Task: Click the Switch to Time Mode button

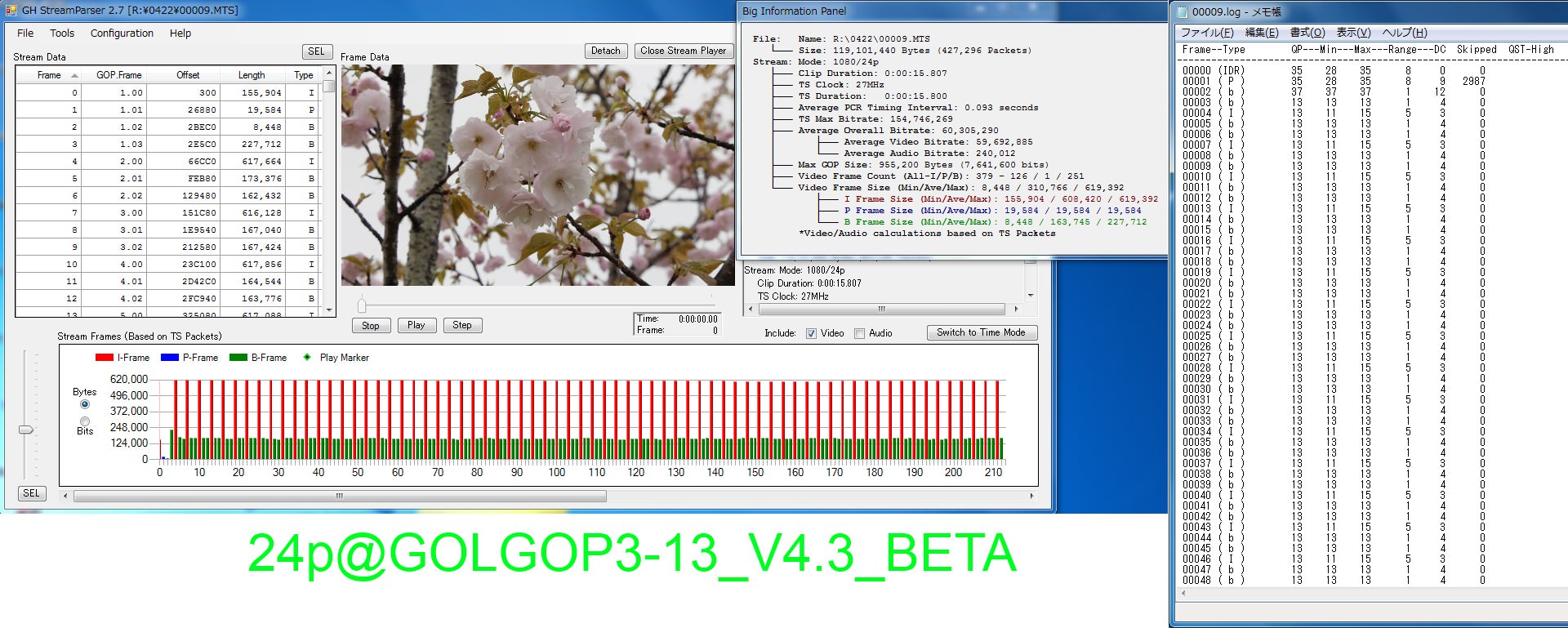Action: [x=981, y=332]
